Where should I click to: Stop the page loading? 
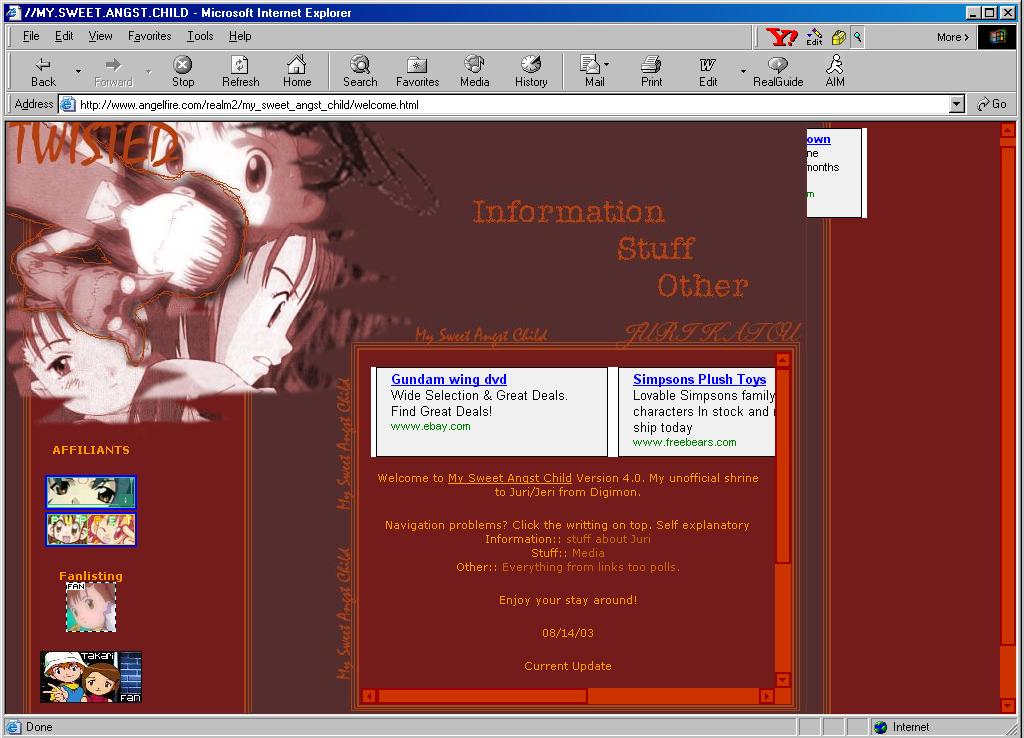click(x=183, y=71)
